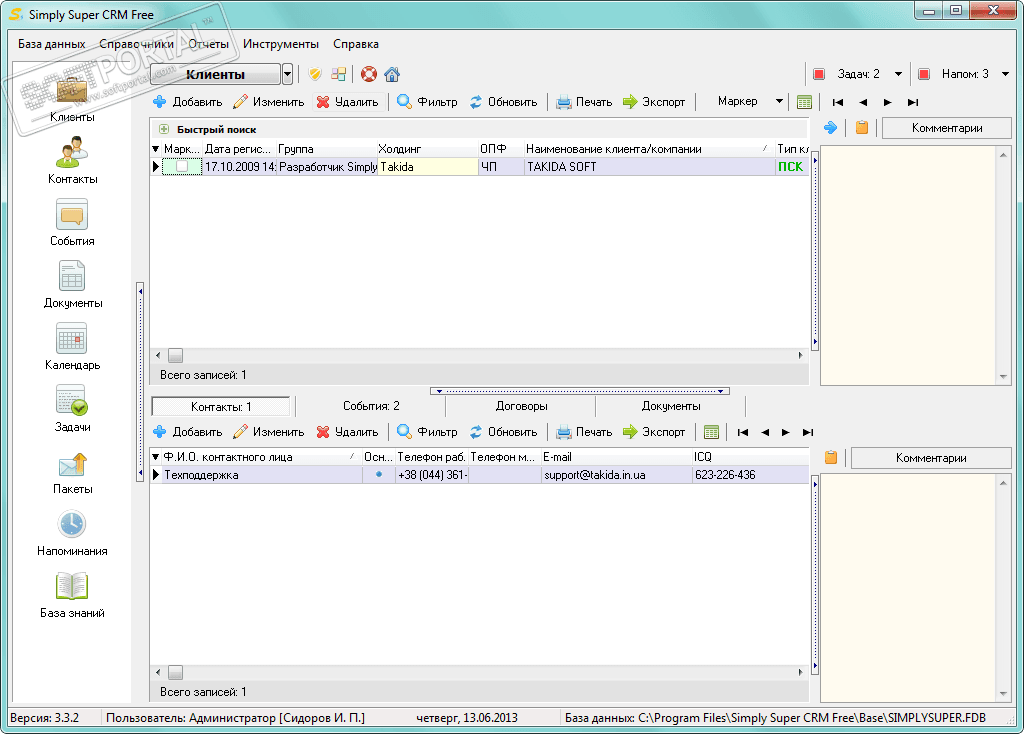Screen dimensions: 1024x734
Task: Click the blue arrow icon above client comments
Action: 830,127
